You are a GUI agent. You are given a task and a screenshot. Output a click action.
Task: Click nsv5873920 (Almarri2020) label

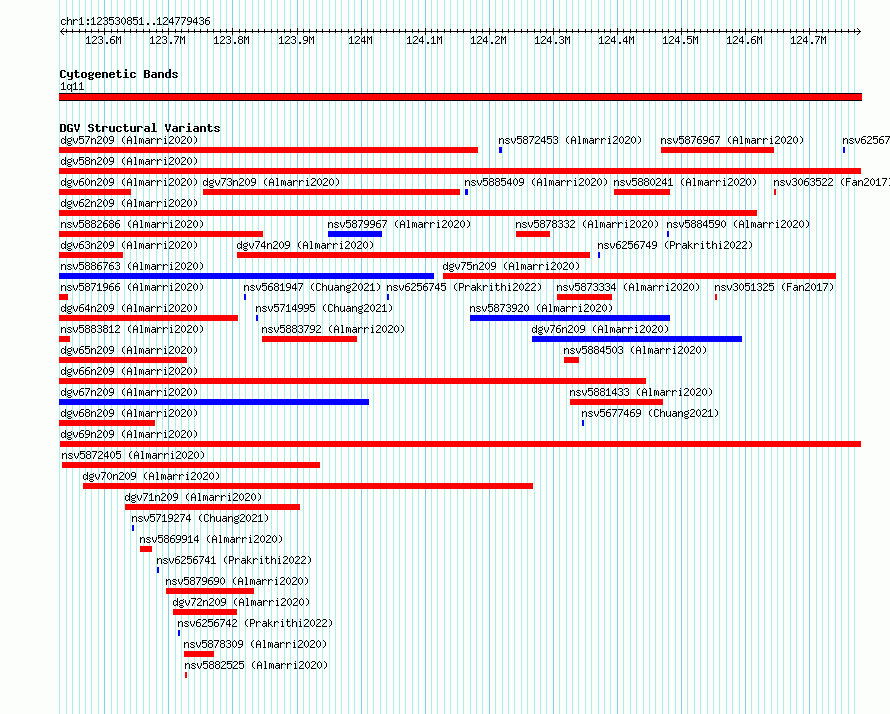click(541, 308)
